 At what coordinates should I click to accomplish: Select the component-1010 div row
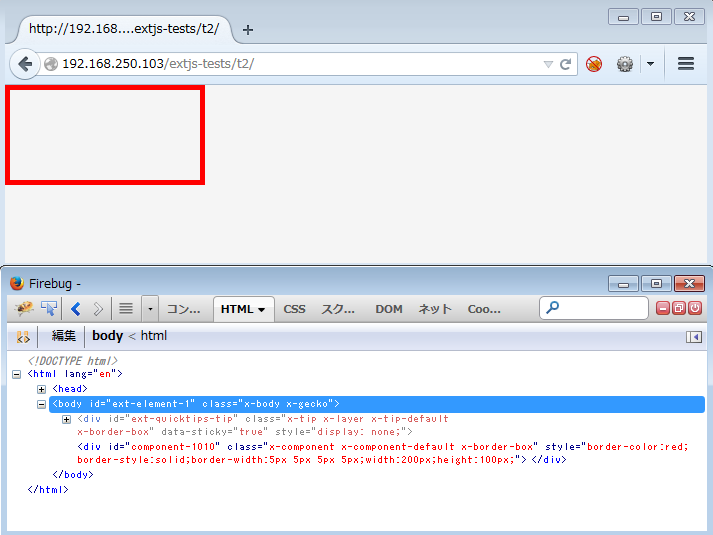pos(383,453)
